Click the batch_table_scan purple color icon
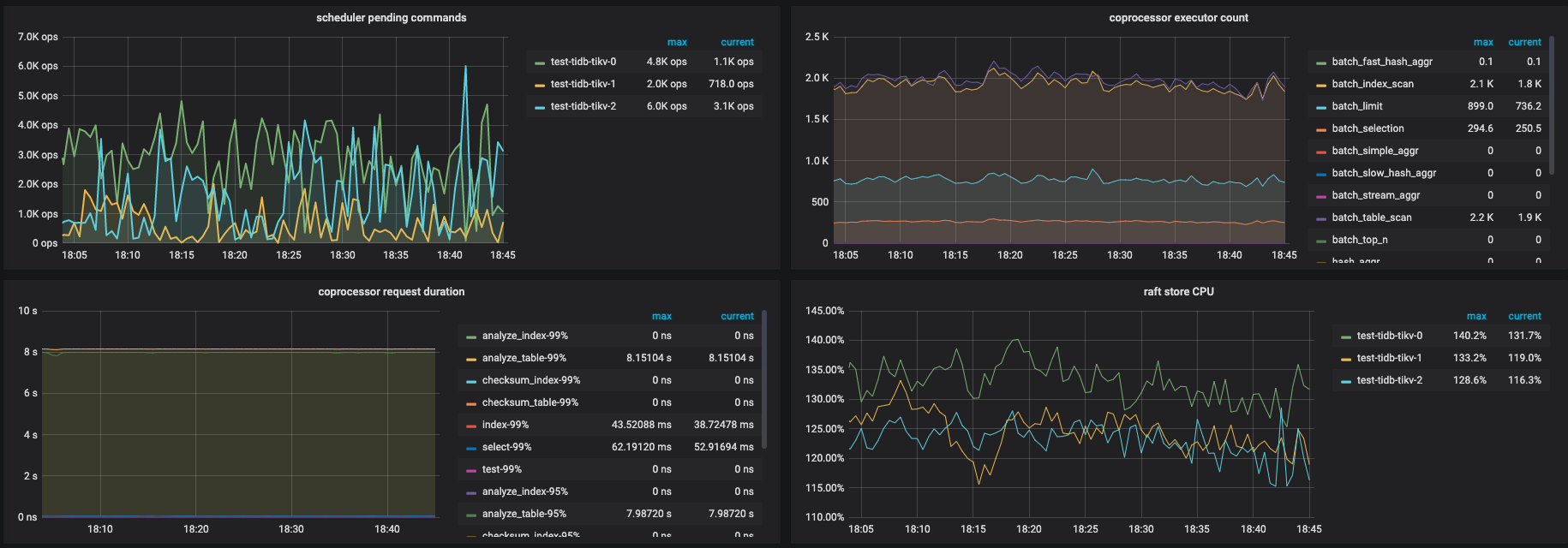 (x=1320, y=218)
